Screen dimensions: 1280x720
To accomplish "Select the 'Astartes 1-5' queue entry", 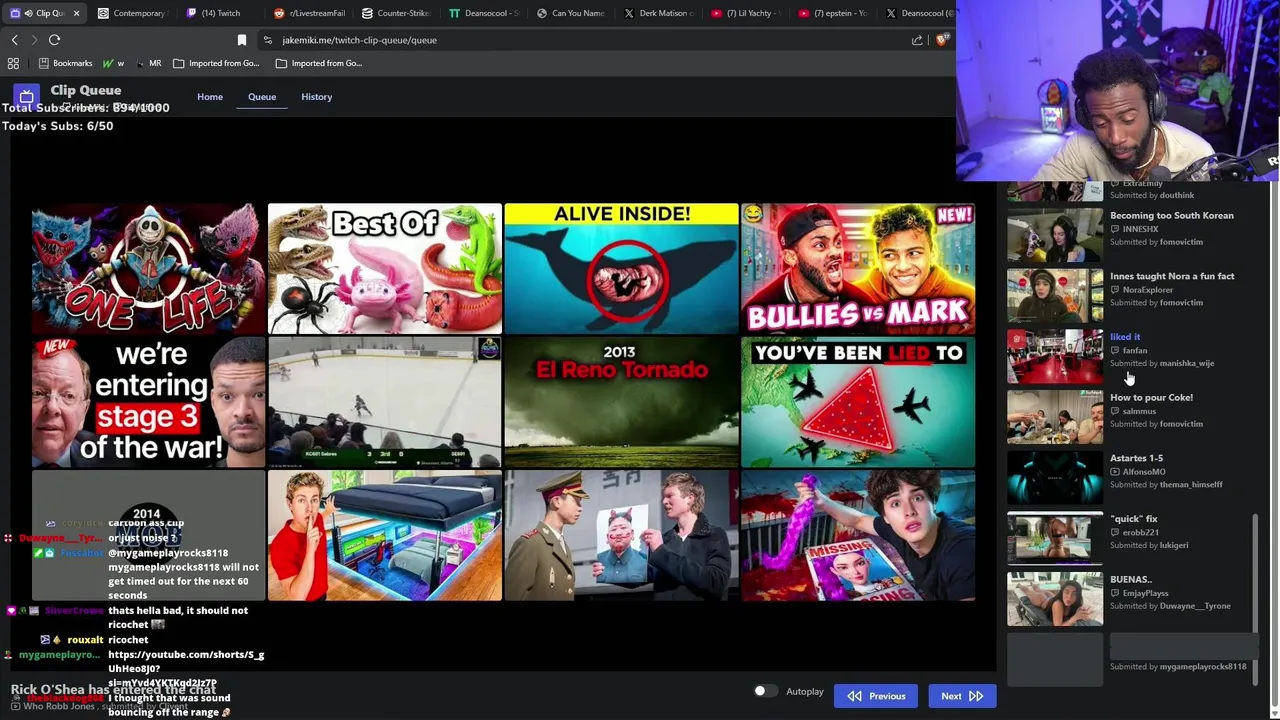I will tap(1136, 458).
